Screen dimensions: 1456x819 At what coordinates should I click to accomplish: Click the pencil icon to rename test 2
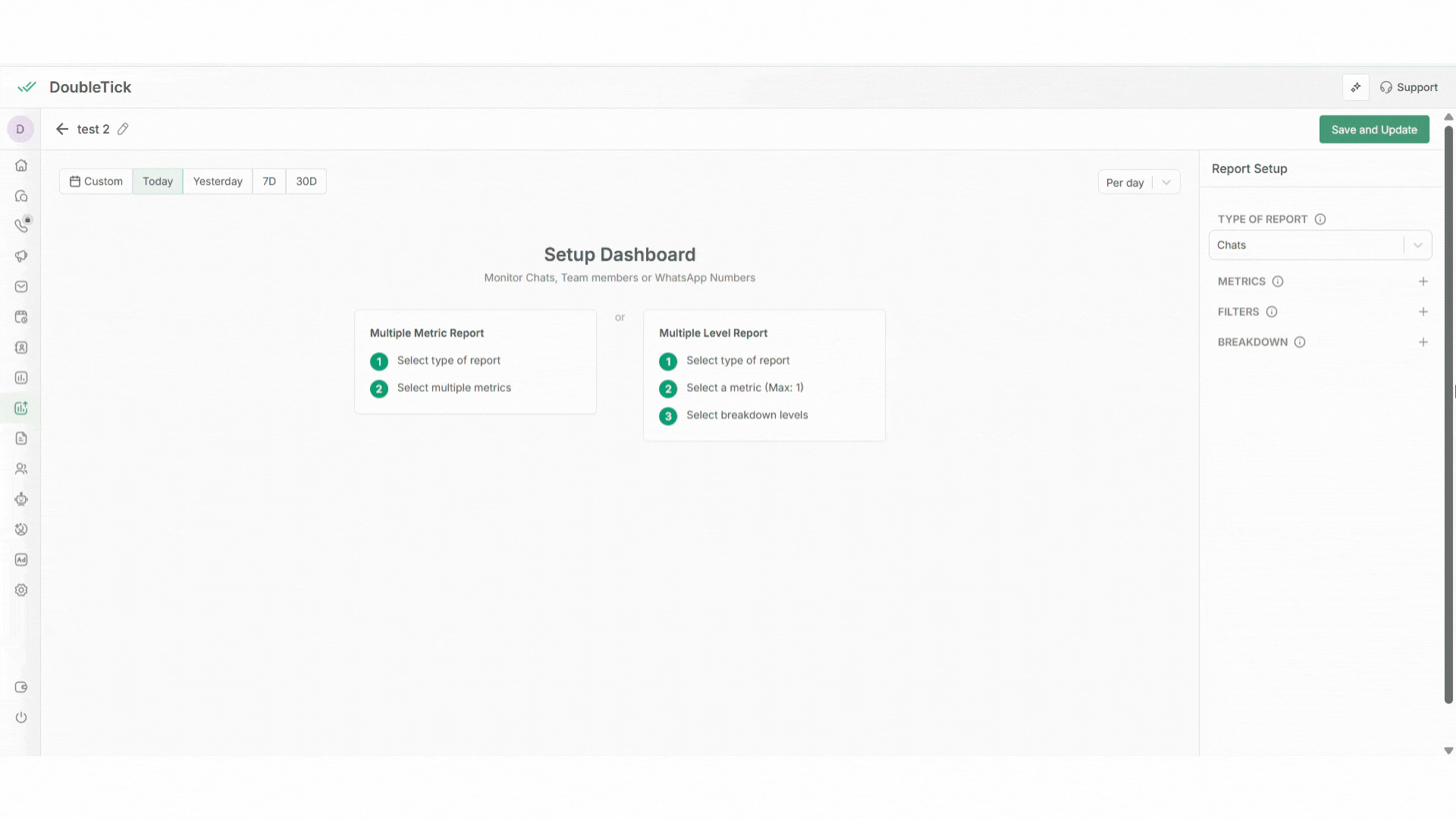pyautogui.click(x=123, y=129)
